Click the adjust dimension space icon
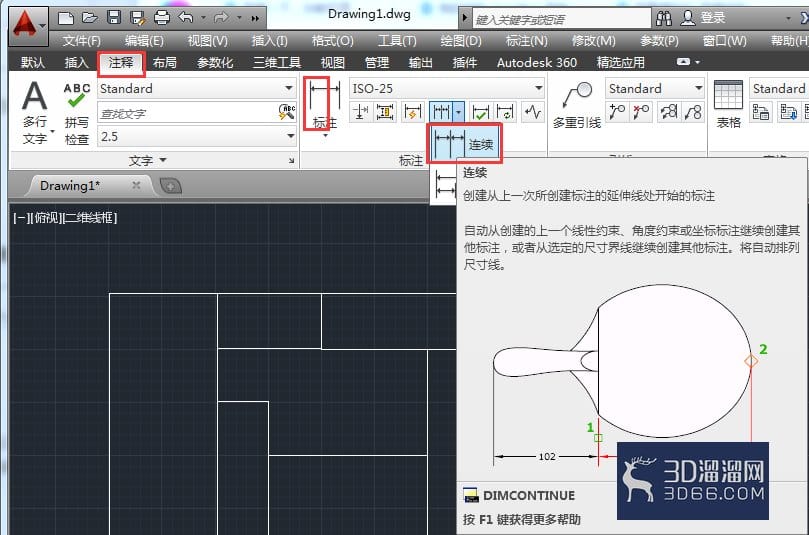 click(385, 111)
